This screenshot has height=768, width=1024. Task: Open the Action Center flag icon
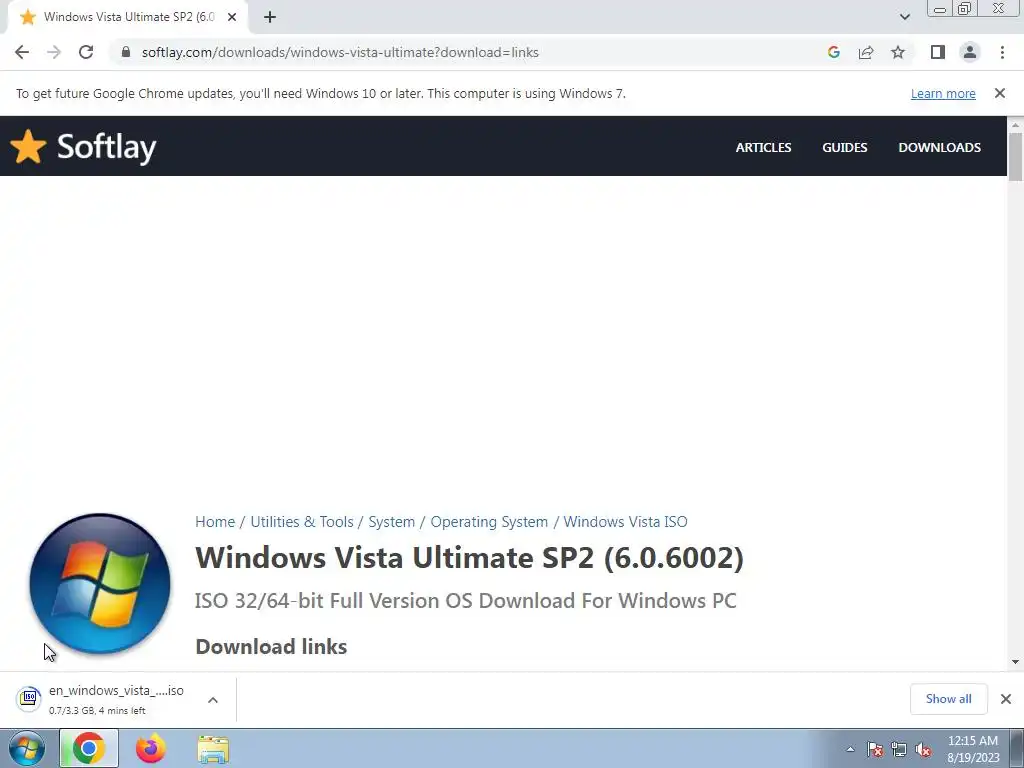pyautogui.click(x=875, y=750)
